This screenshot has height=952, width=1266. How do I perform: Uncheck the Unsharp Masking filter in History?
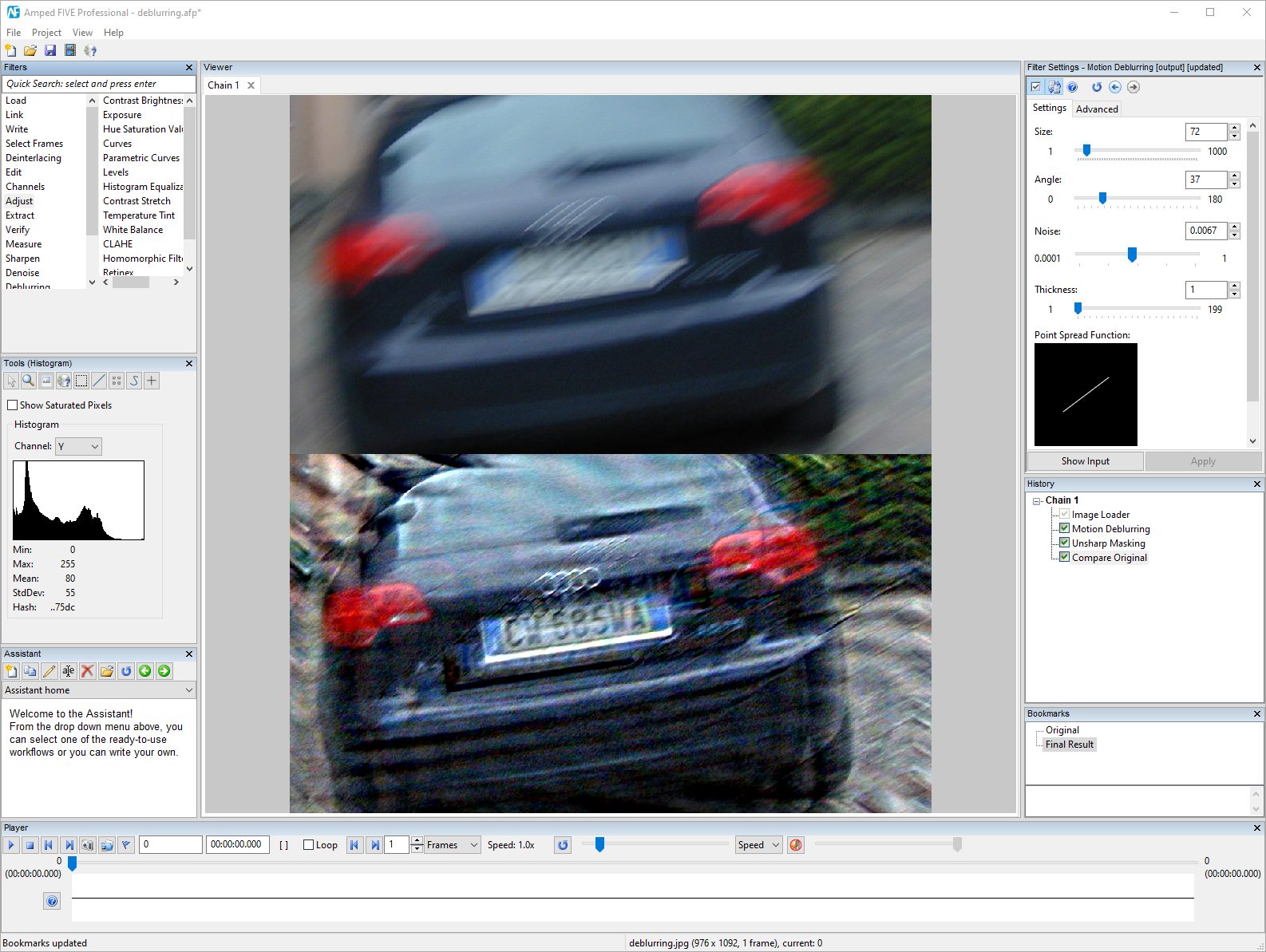(x=1064, y=543)
